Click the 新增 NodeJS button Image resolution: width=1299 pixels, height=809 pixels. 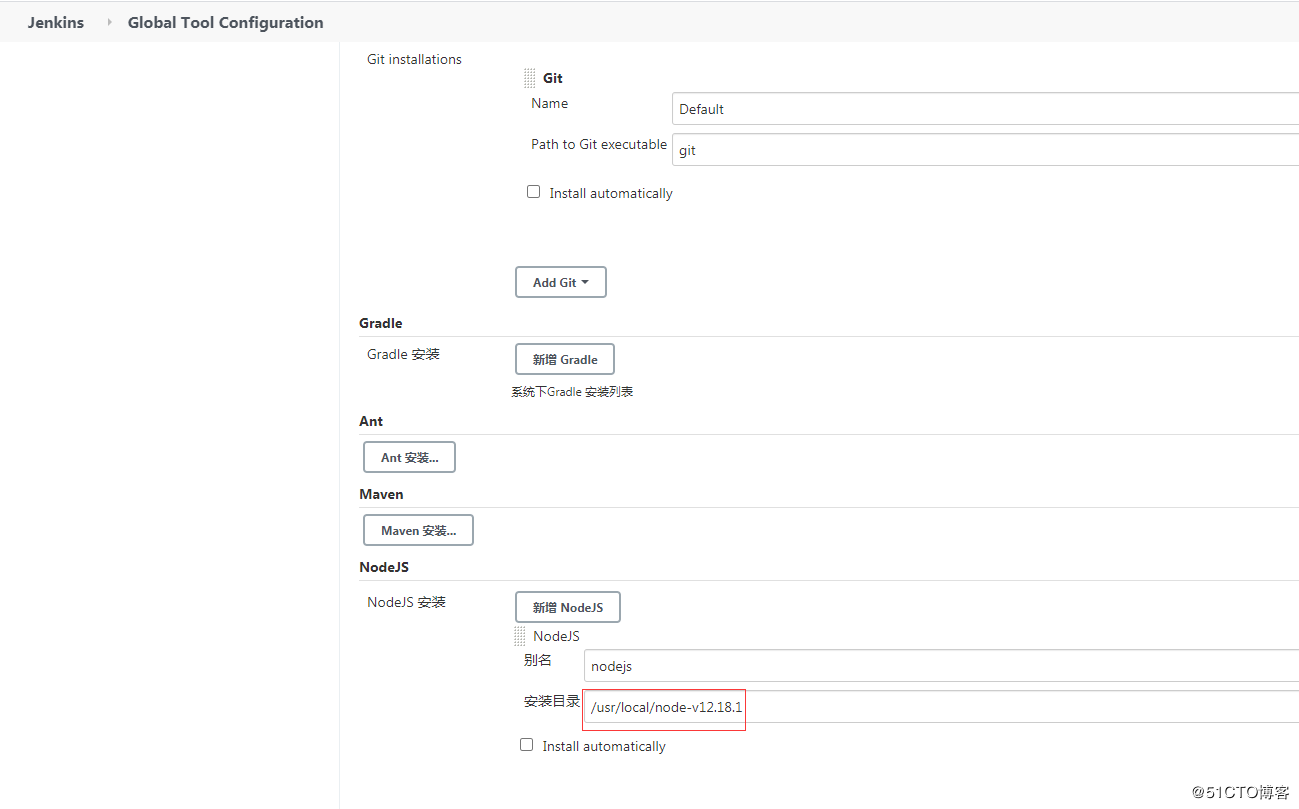coord(567,607)
